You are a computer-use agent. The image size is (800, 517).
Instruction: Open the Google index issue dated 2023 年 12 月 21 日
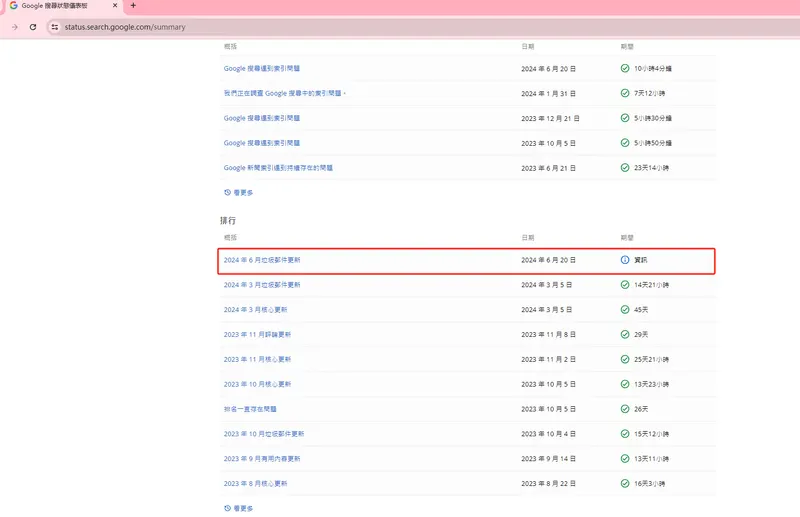tap(262, 118)
